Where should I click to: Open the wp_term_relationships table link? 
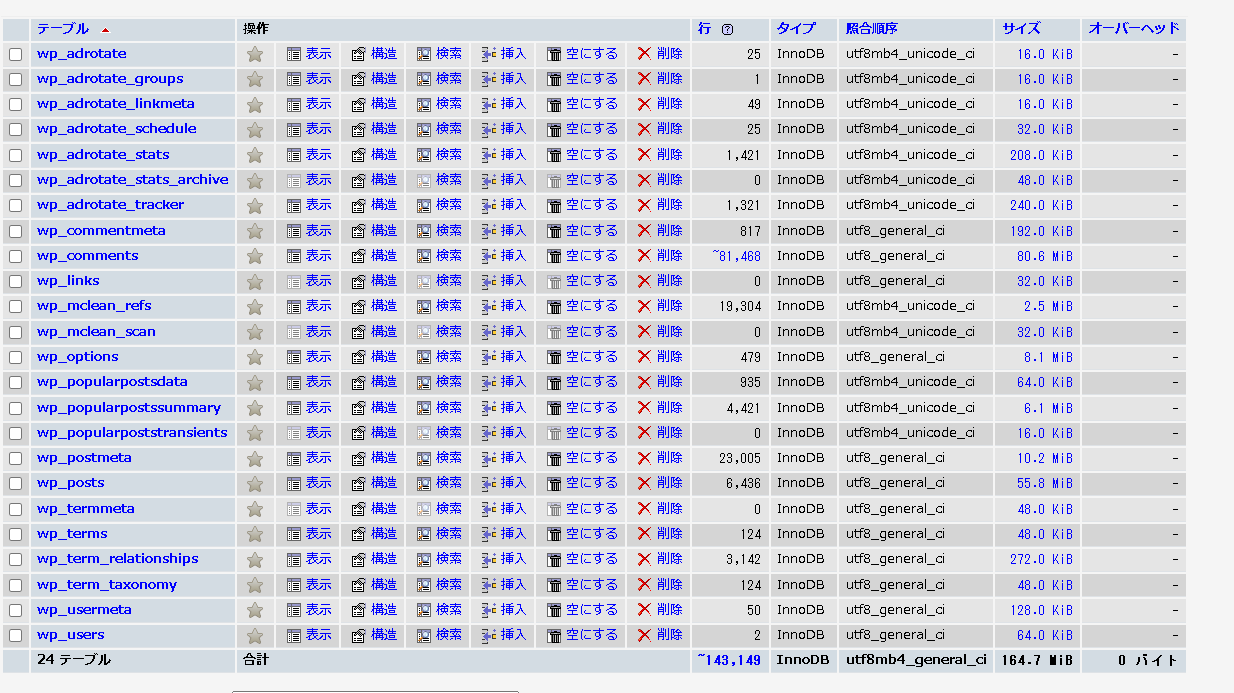(x=118, y=559)
